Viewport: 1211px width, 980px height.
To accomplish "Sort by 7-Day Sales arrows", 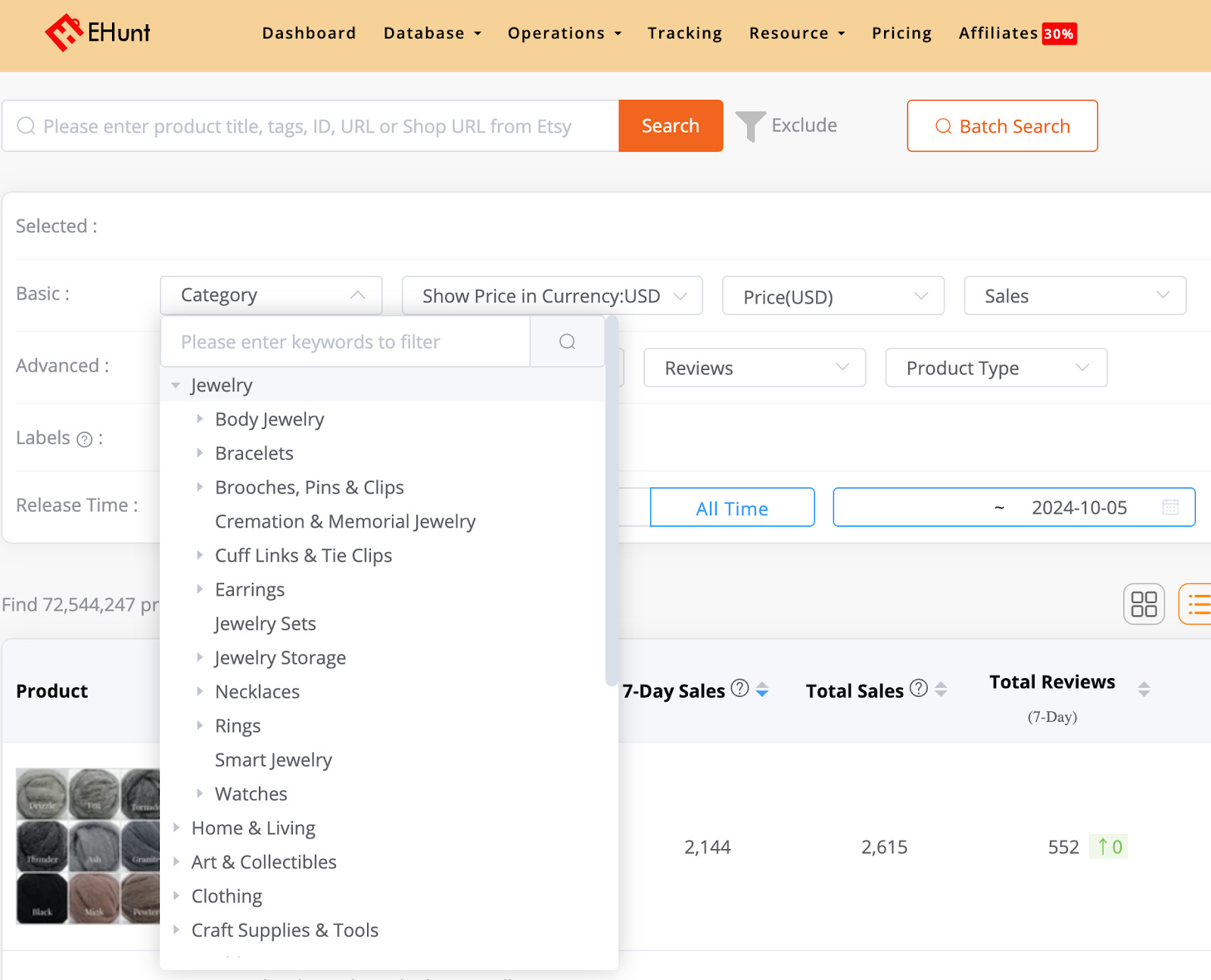I will 762,689.
